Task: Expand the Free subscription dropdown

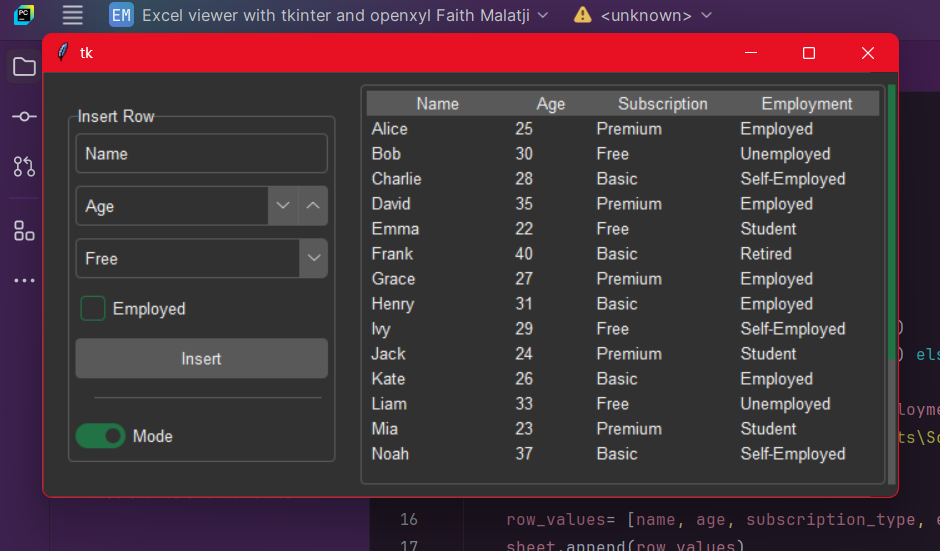Action: (314, 258)
